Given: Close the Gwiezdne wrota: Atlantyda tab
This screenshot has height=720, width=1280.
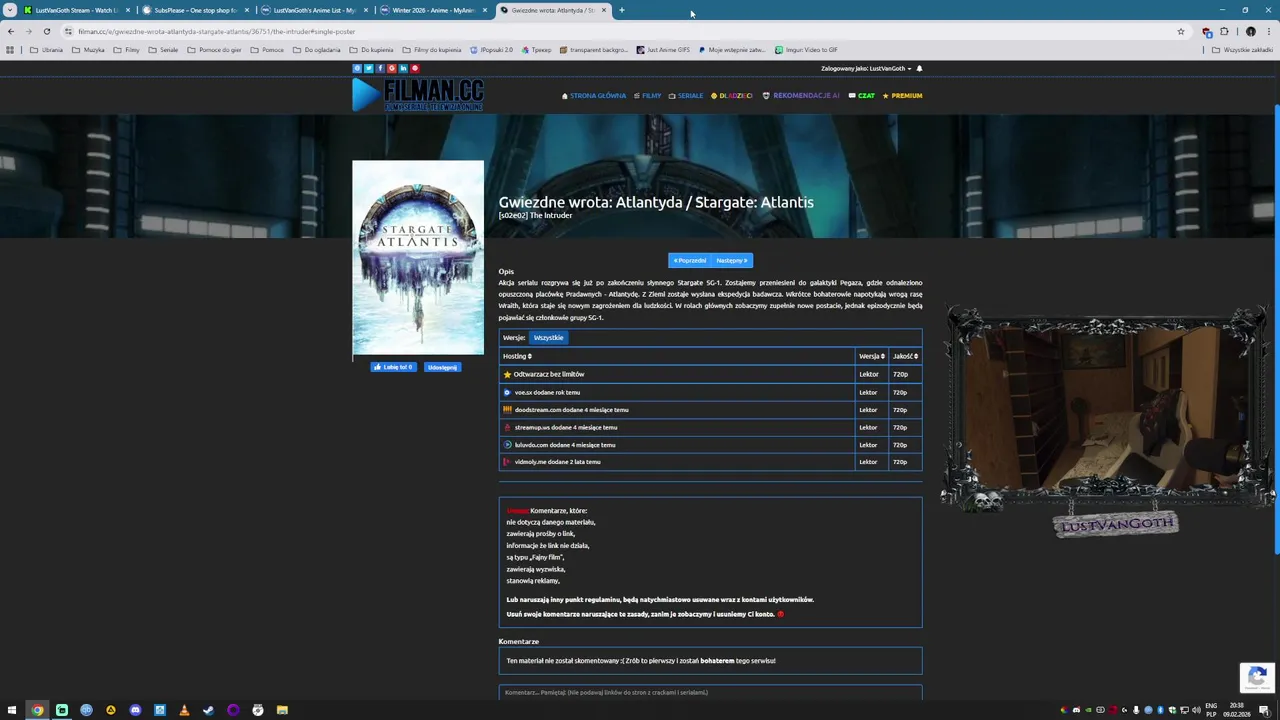Looking at the screenshot, I should coord(604,10).
